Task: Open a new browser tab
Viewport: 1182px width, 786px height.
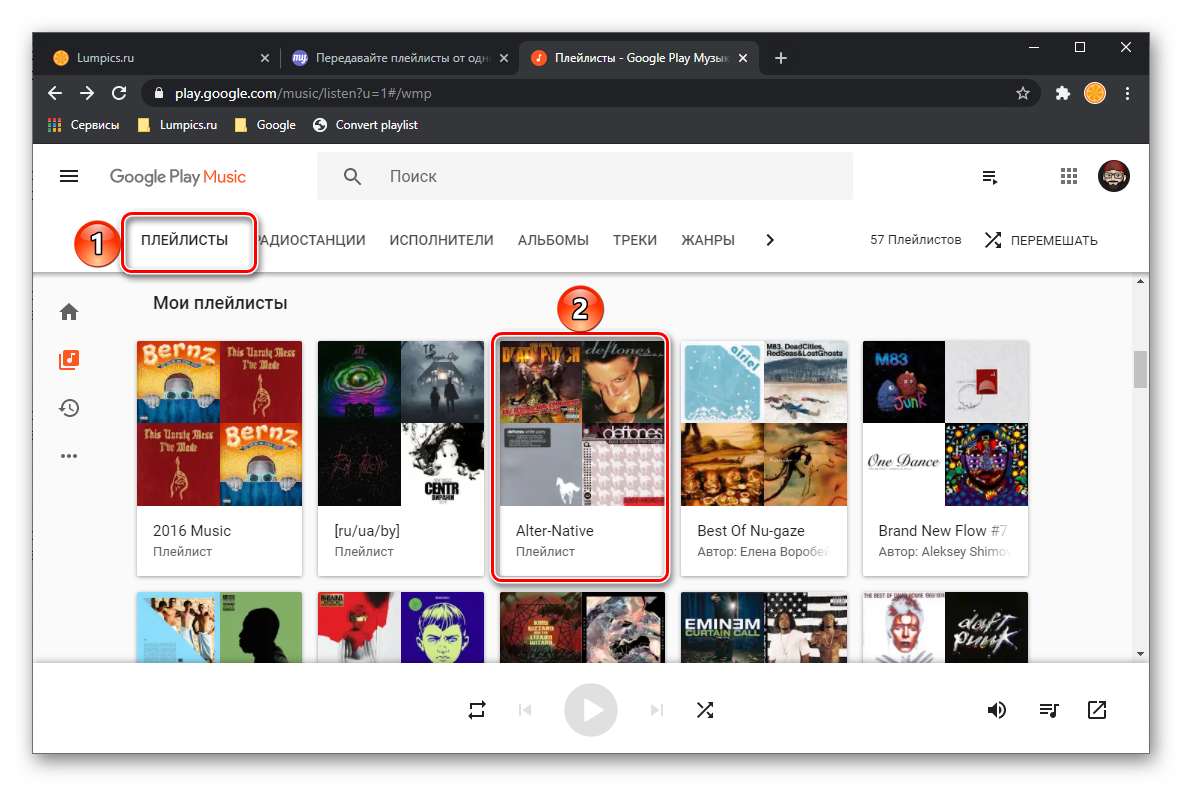Action: click(781, 58)
